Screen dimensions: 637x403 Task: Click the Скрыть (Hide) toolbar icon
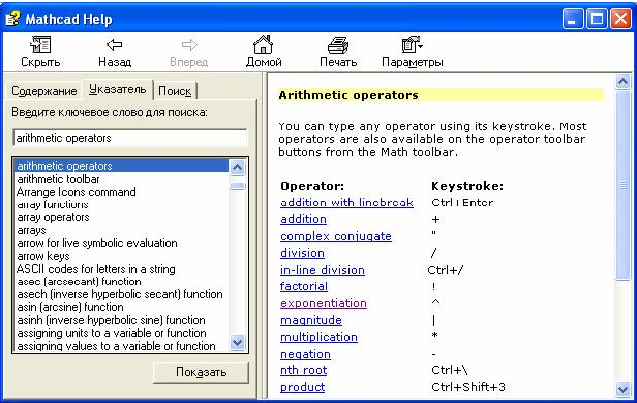(41, 45)
